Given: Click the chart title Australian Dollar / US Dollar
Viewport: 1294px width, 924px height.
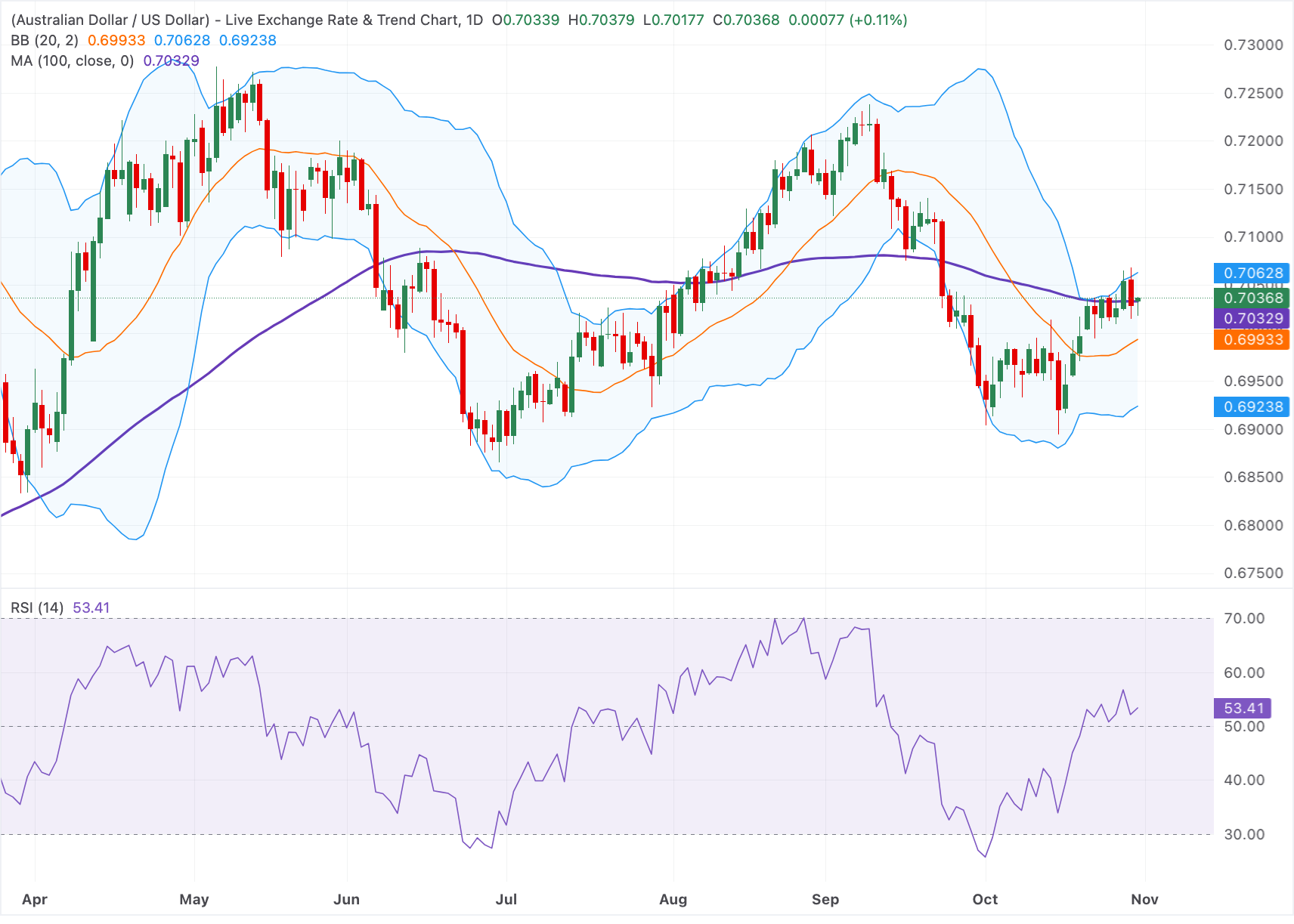Looking at the screenshot, I should tap(110, 20).
